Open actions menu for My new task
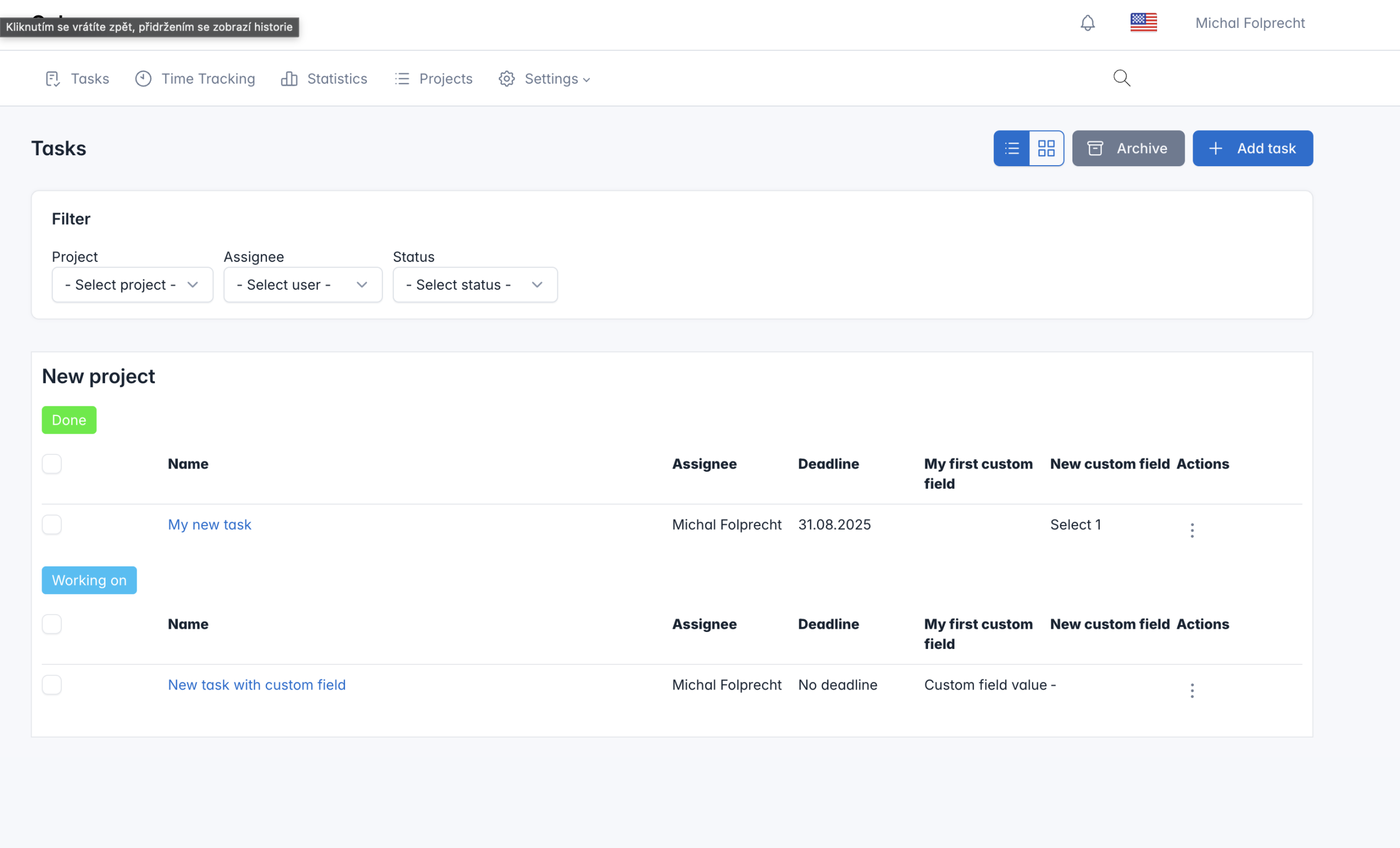This screenshot has height=848, width=1400. coord(1192,530)
